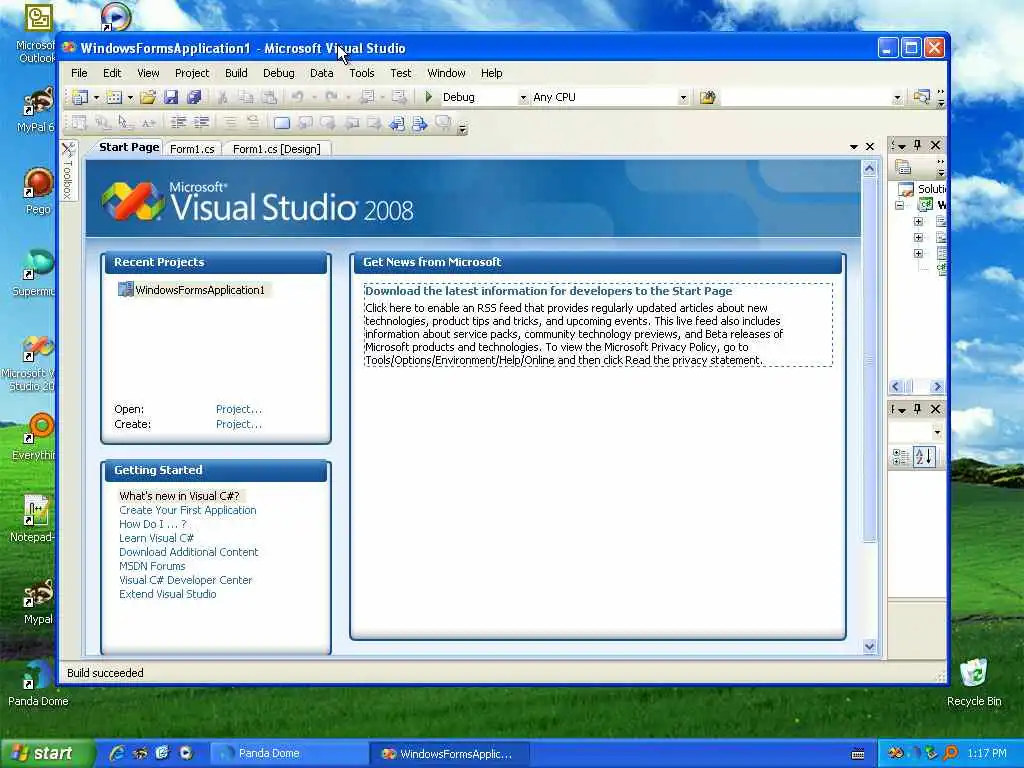Click inside the Find text box
The width and height of the screenshot is (1024, 768).
pos(807,97)
